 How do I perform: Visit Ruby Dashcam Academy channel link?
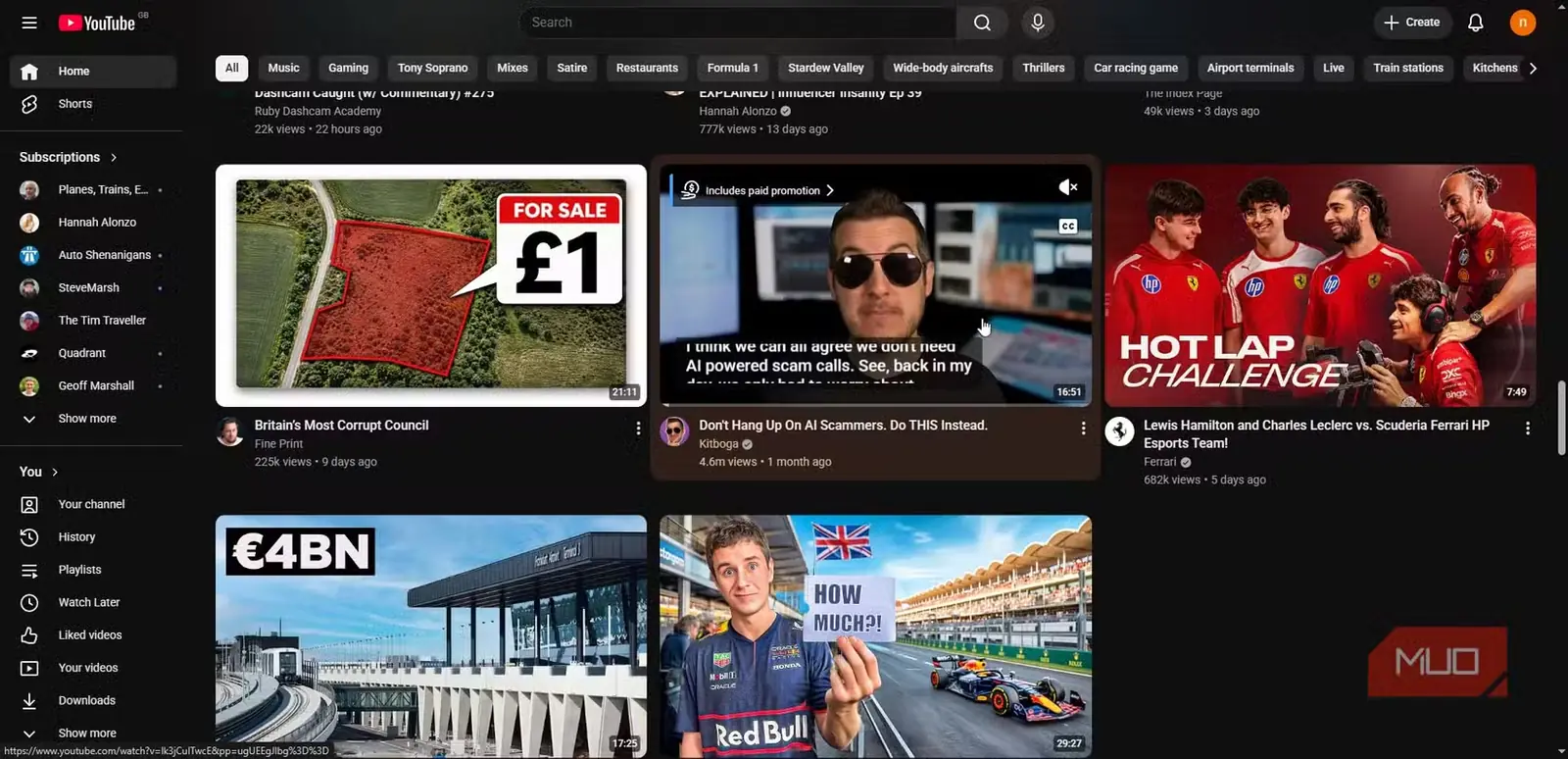click(x=318, y=111)
